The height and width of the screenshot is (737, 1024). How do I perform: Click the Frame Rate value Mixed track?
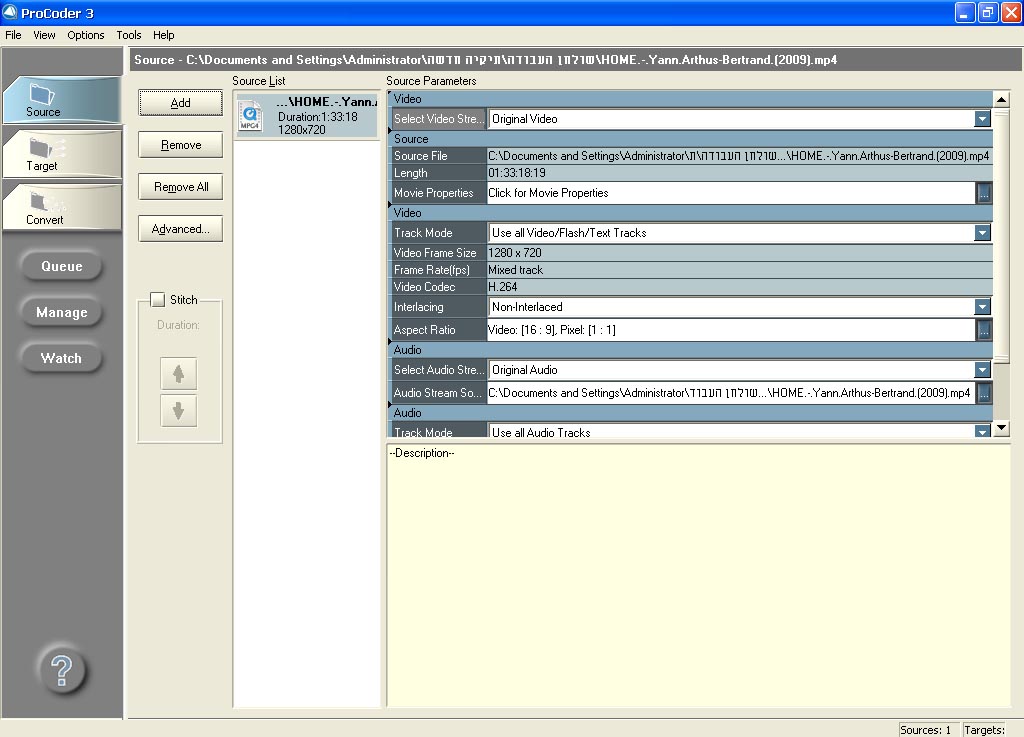(739, 270)
